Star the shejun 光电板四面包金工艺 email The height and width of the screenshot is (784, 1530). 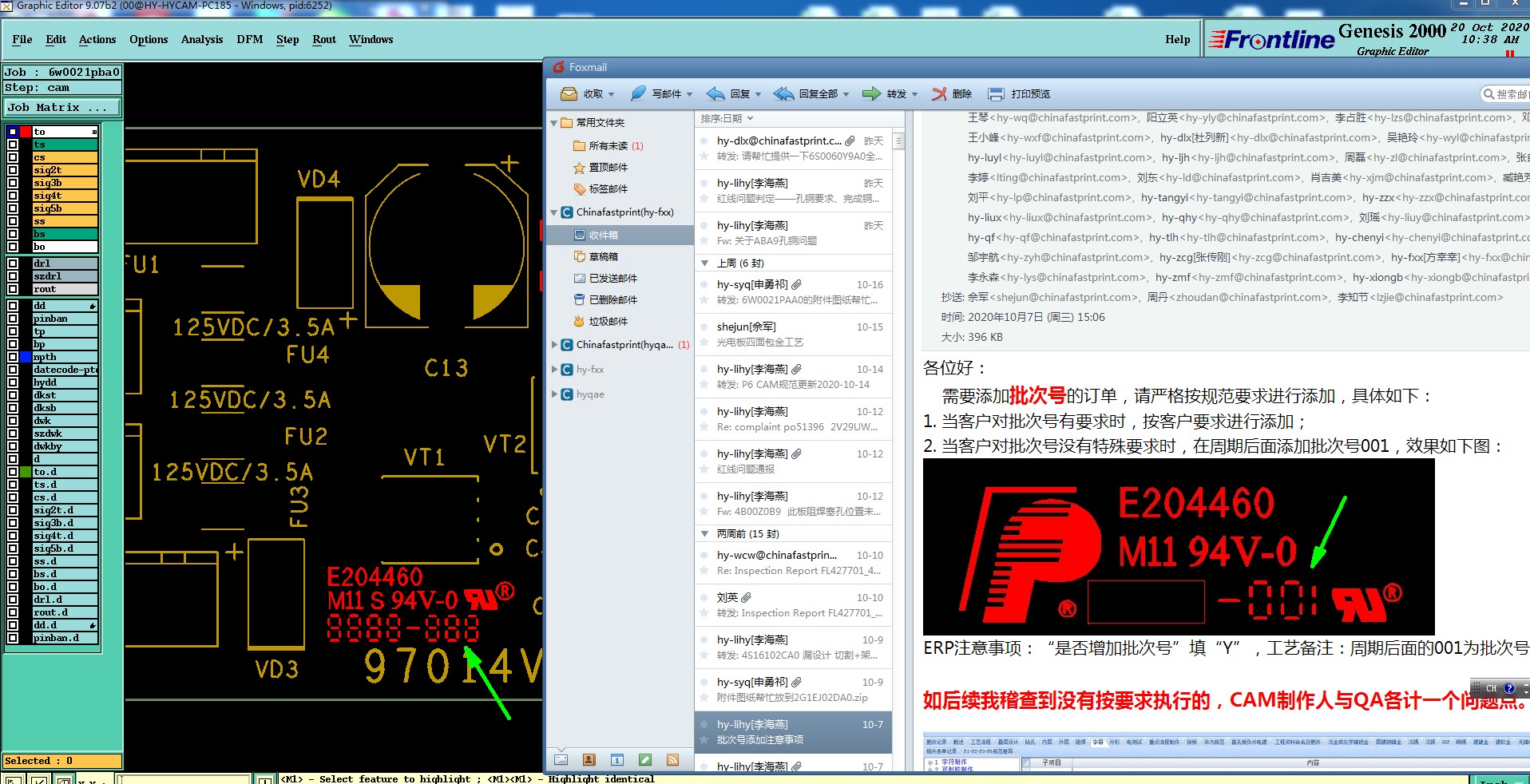tap(704, 343)
